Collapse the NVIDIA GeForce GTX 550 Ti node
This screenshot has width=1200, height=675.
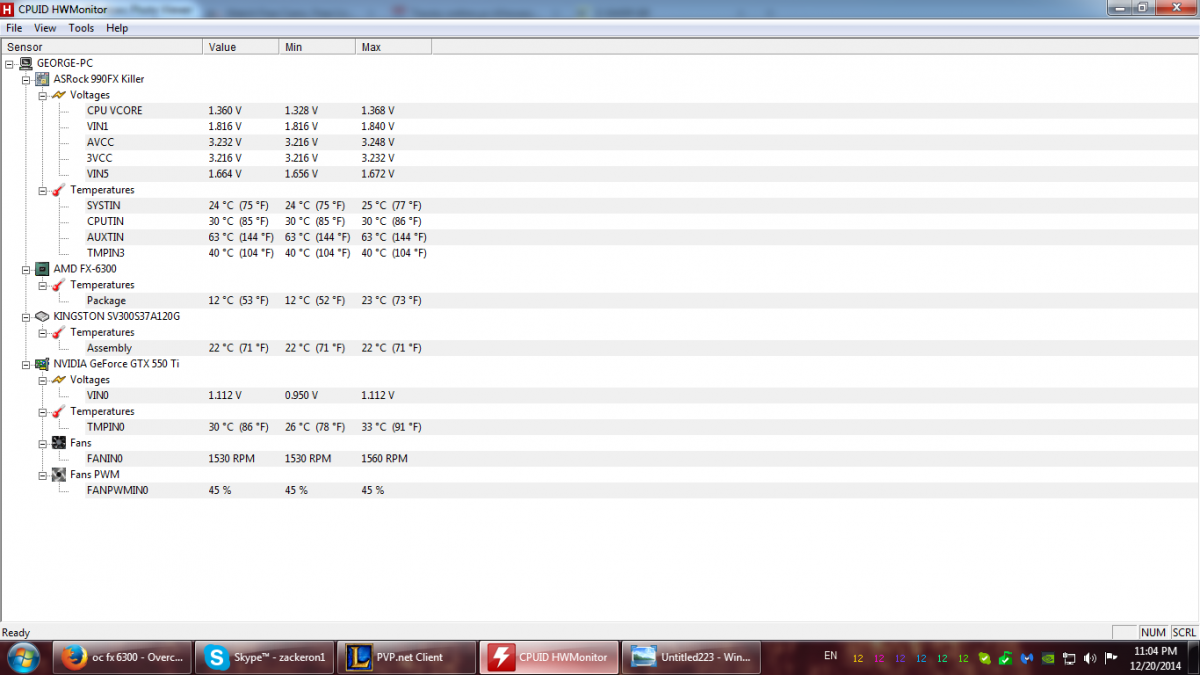click(x=26, y=364)
